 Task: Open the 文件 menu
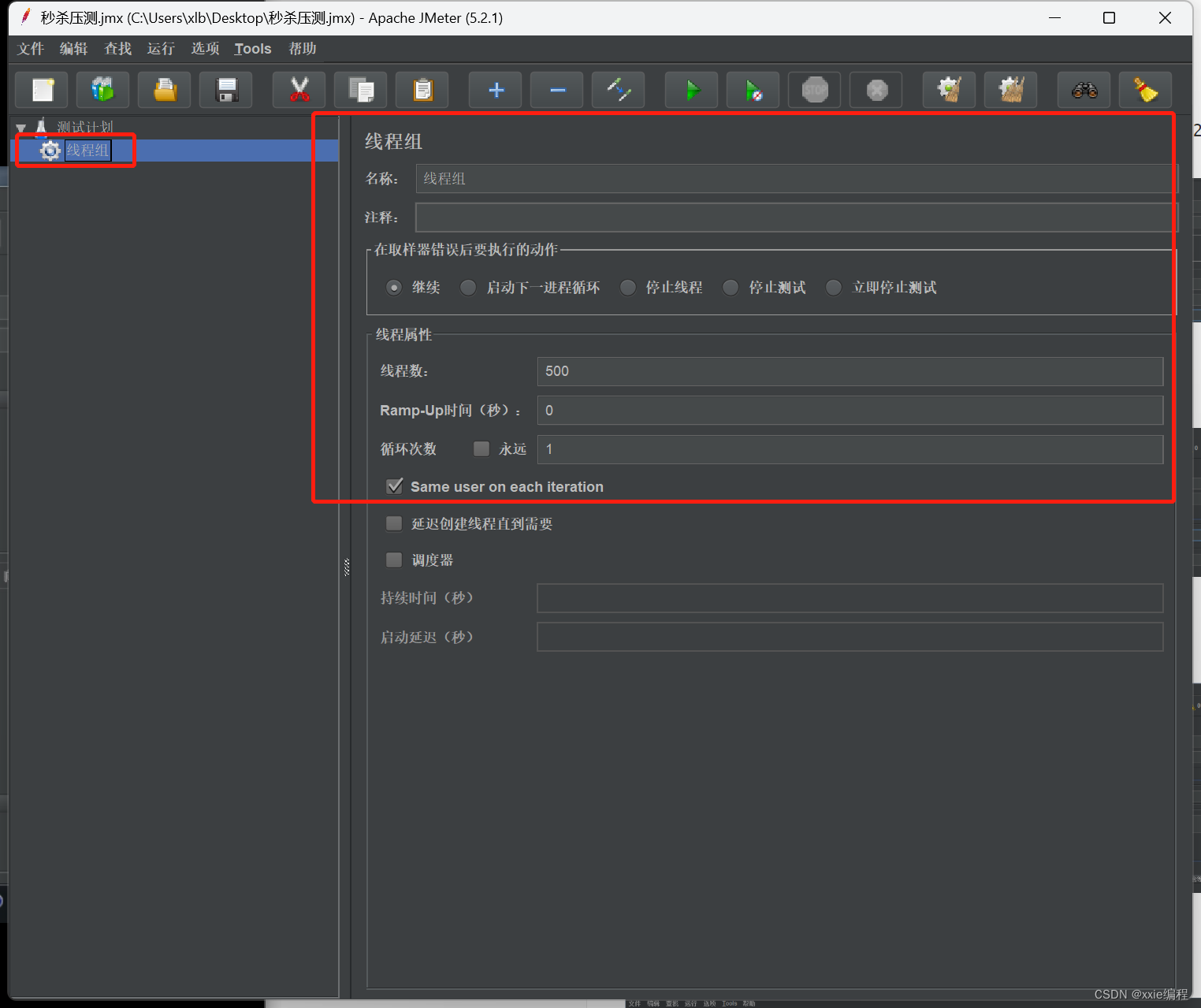click(31, 49)
